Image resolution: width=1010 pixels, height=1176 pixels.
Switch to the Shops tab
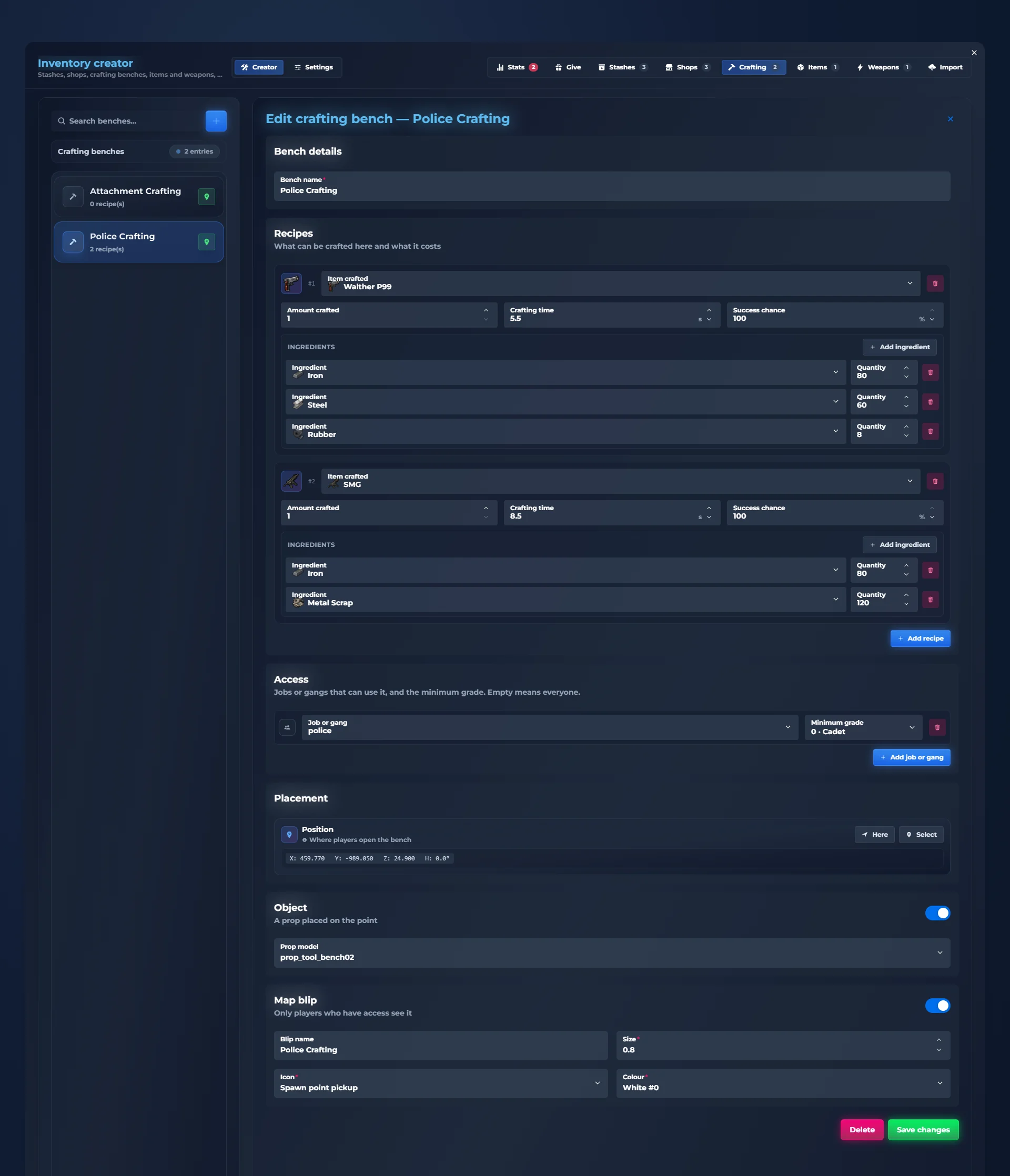tap(687, 67)
